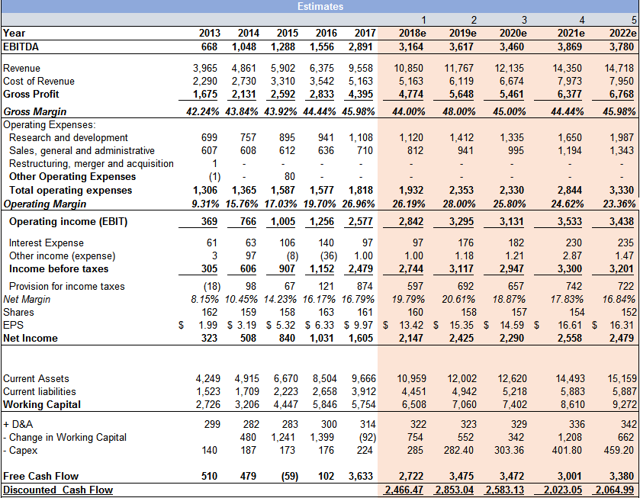640x498 pixels.
Task: Click the Interest Expense label
Action: coord(46,243)
